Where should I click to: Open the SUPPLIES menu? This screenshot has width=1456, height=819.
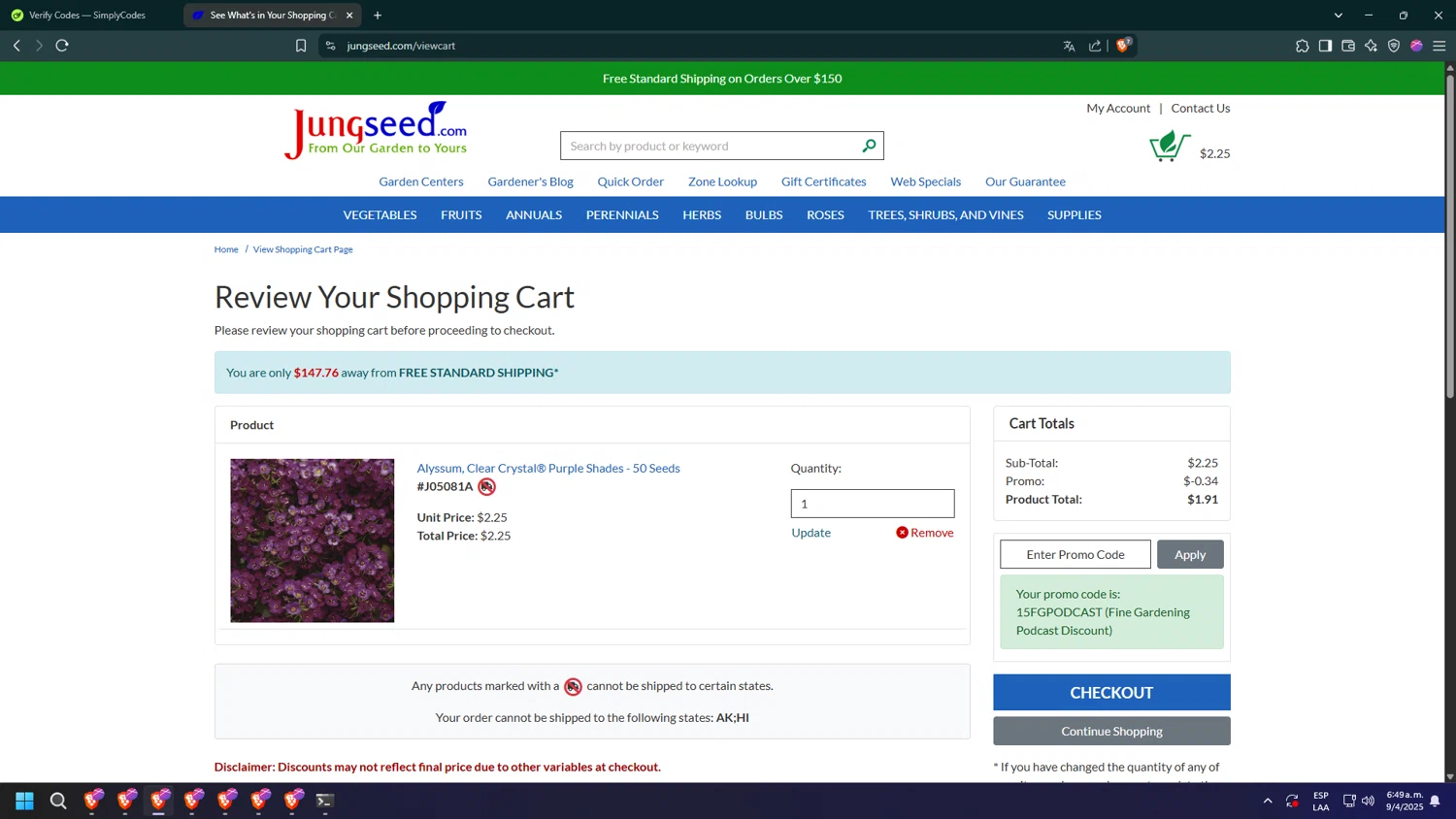click(x=1075, y=214)
